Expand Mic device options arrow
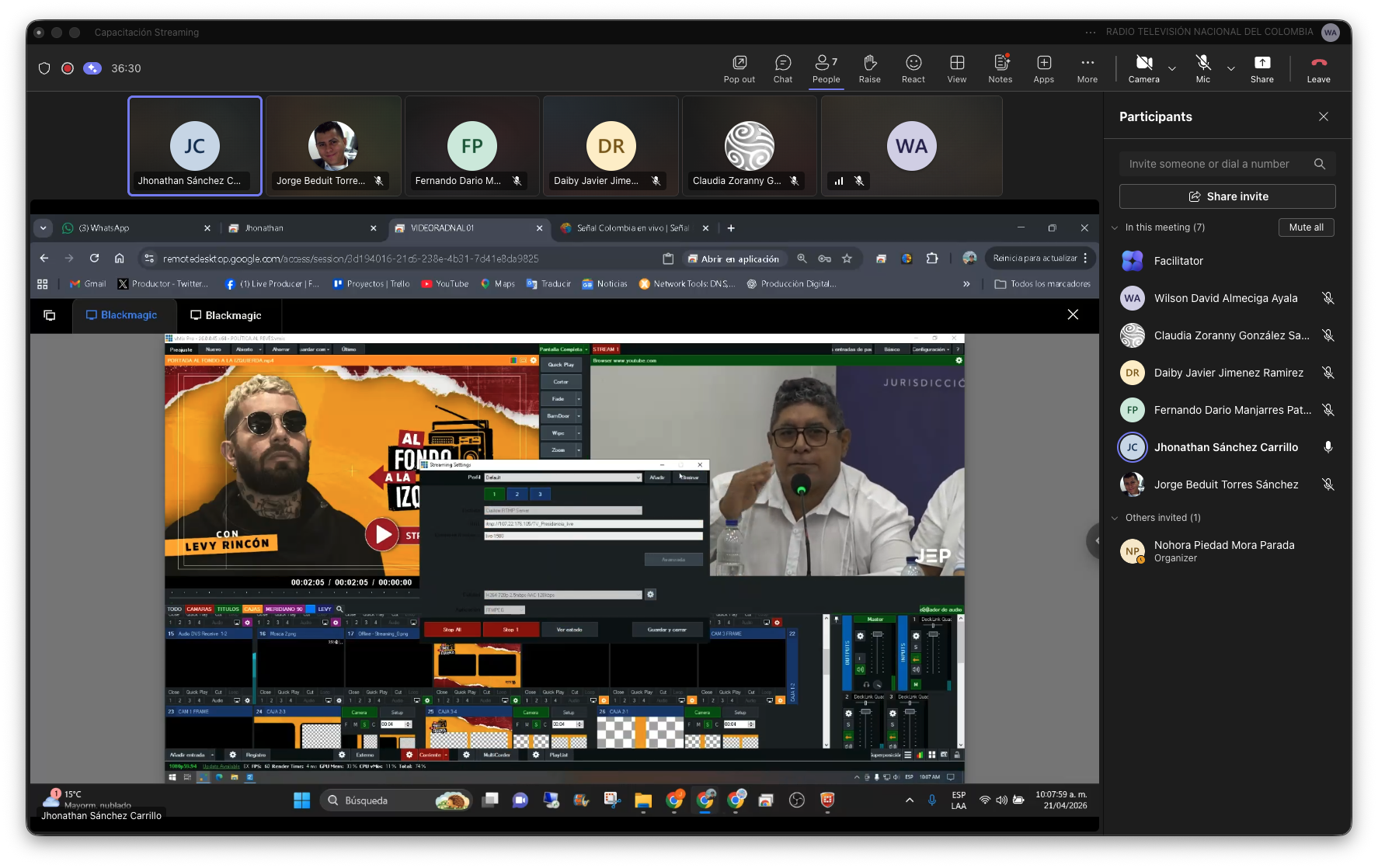Image resolution: width=1378 pixels, height=868 pixels. 1231,69
